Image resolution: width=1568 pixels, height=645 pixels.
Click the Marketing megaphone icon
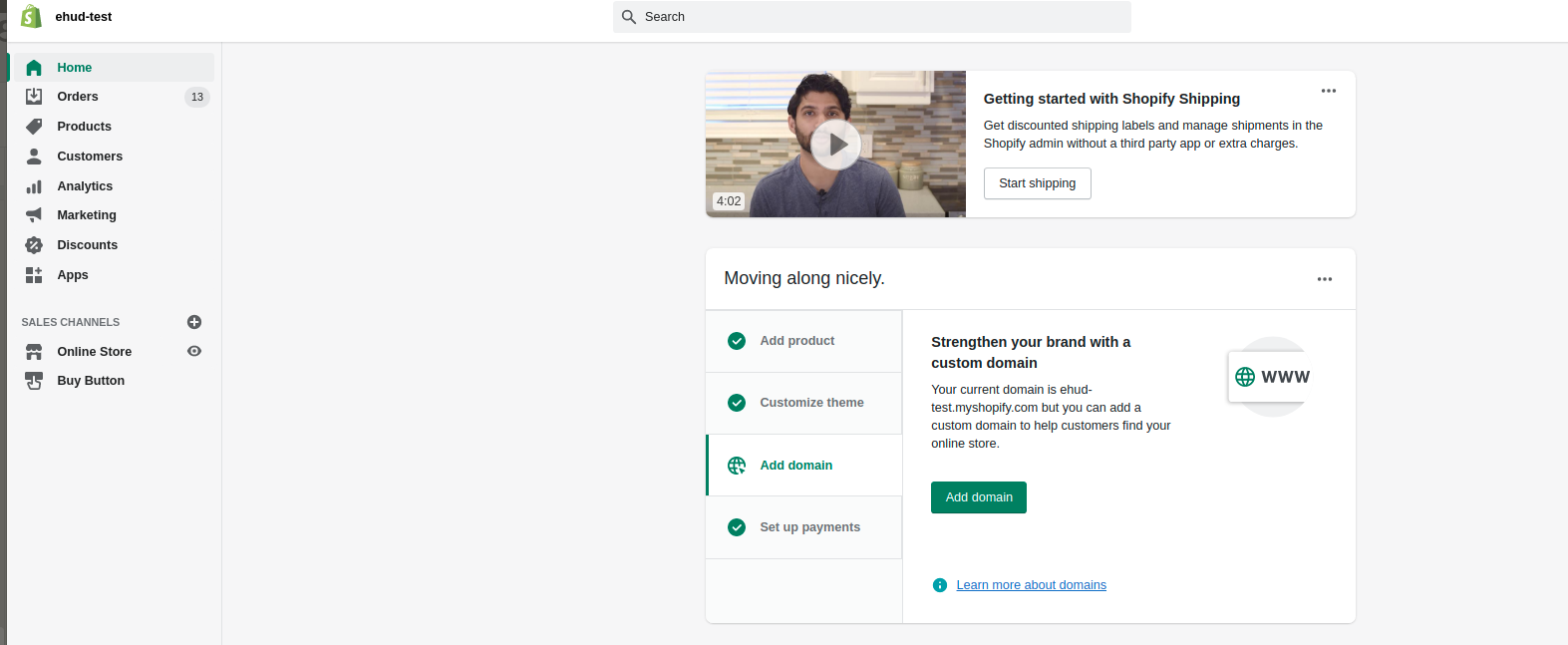point(34,215)
